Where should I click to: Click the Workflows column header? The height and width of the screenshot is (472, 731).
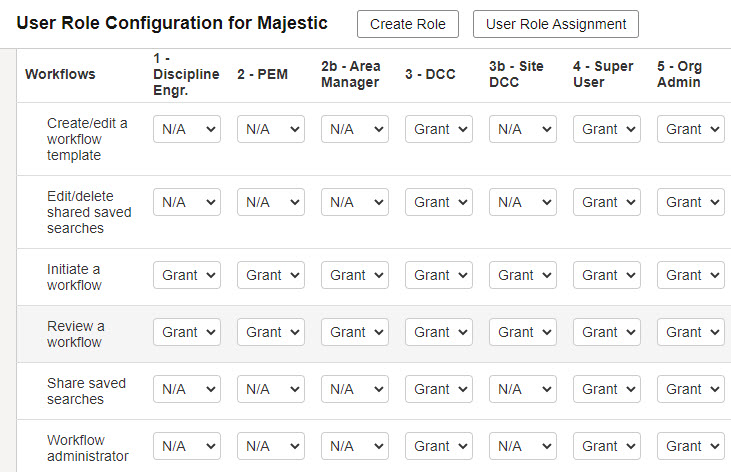pyautogui.click(x=60, y=74)
